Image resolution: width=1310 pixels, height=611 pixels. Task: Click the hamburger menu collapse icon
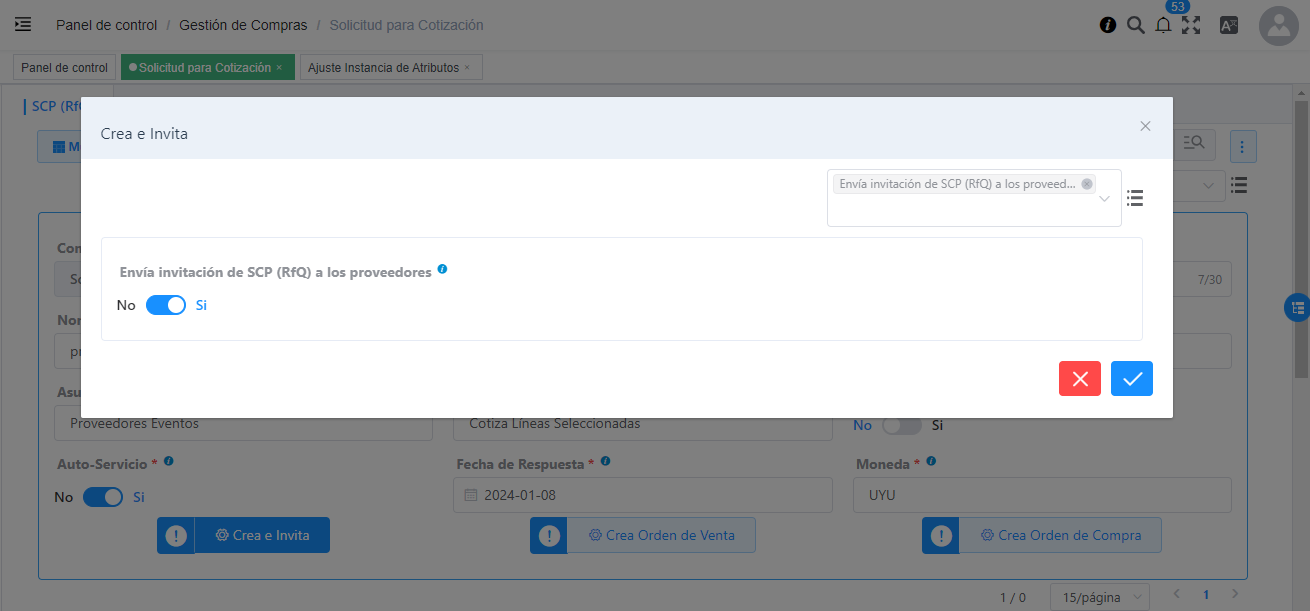coord(23,25)
